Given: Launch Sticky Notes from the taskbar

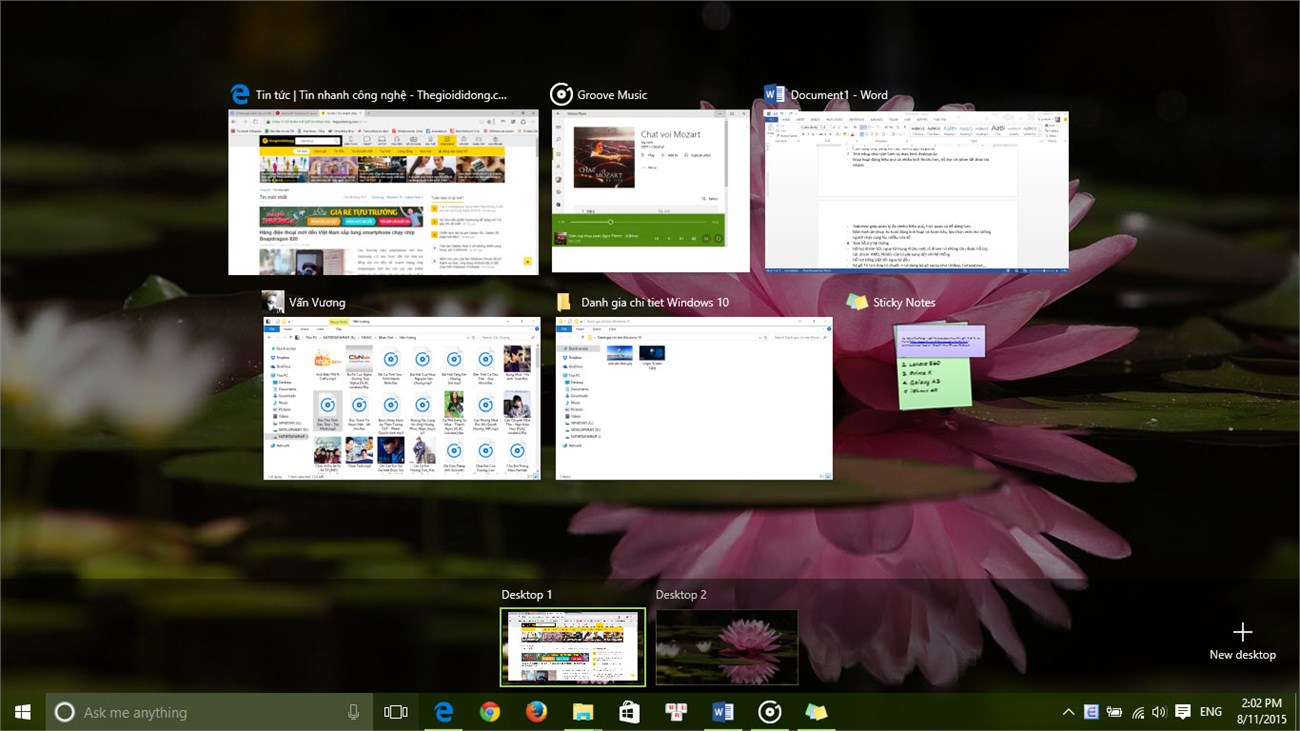Looking at the screenshot, I should 815,712.
